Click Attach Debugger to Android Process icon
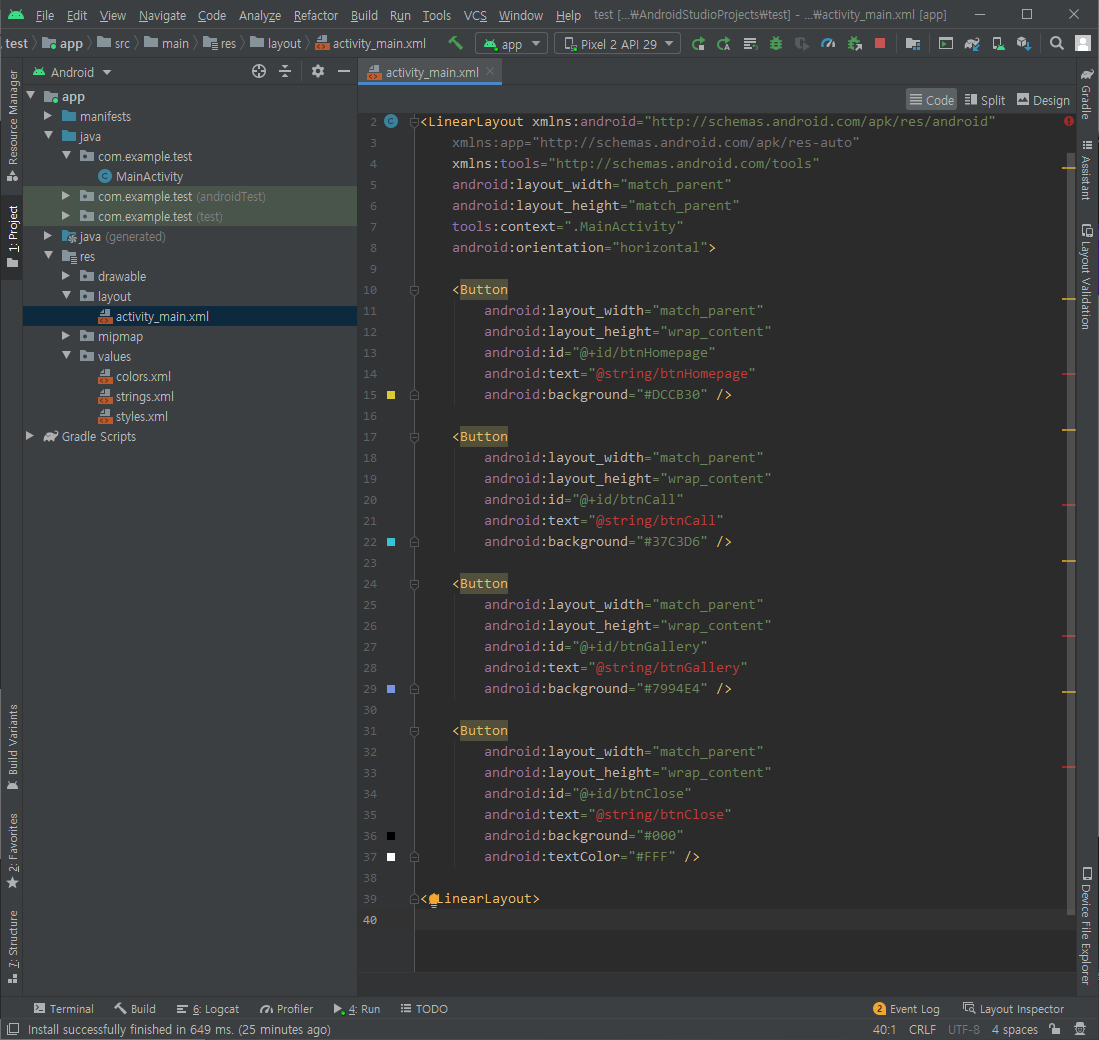This screenshot has width=1099, height=1040. [854, 43]
